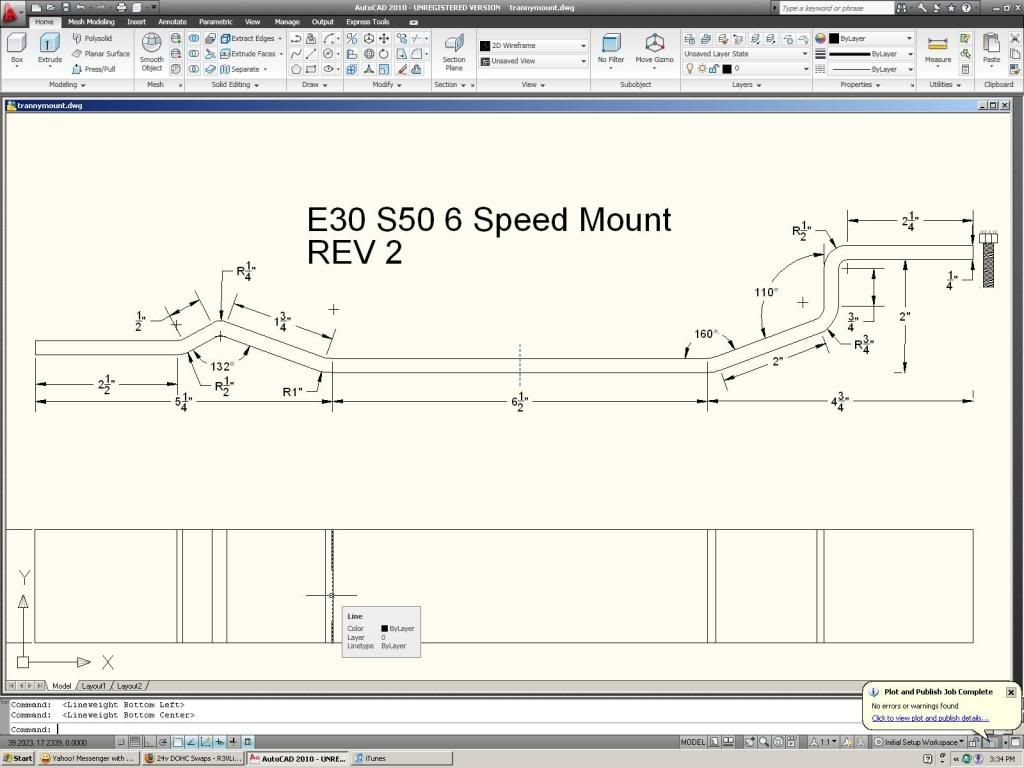Click the keyword search input field

[836, 8]
